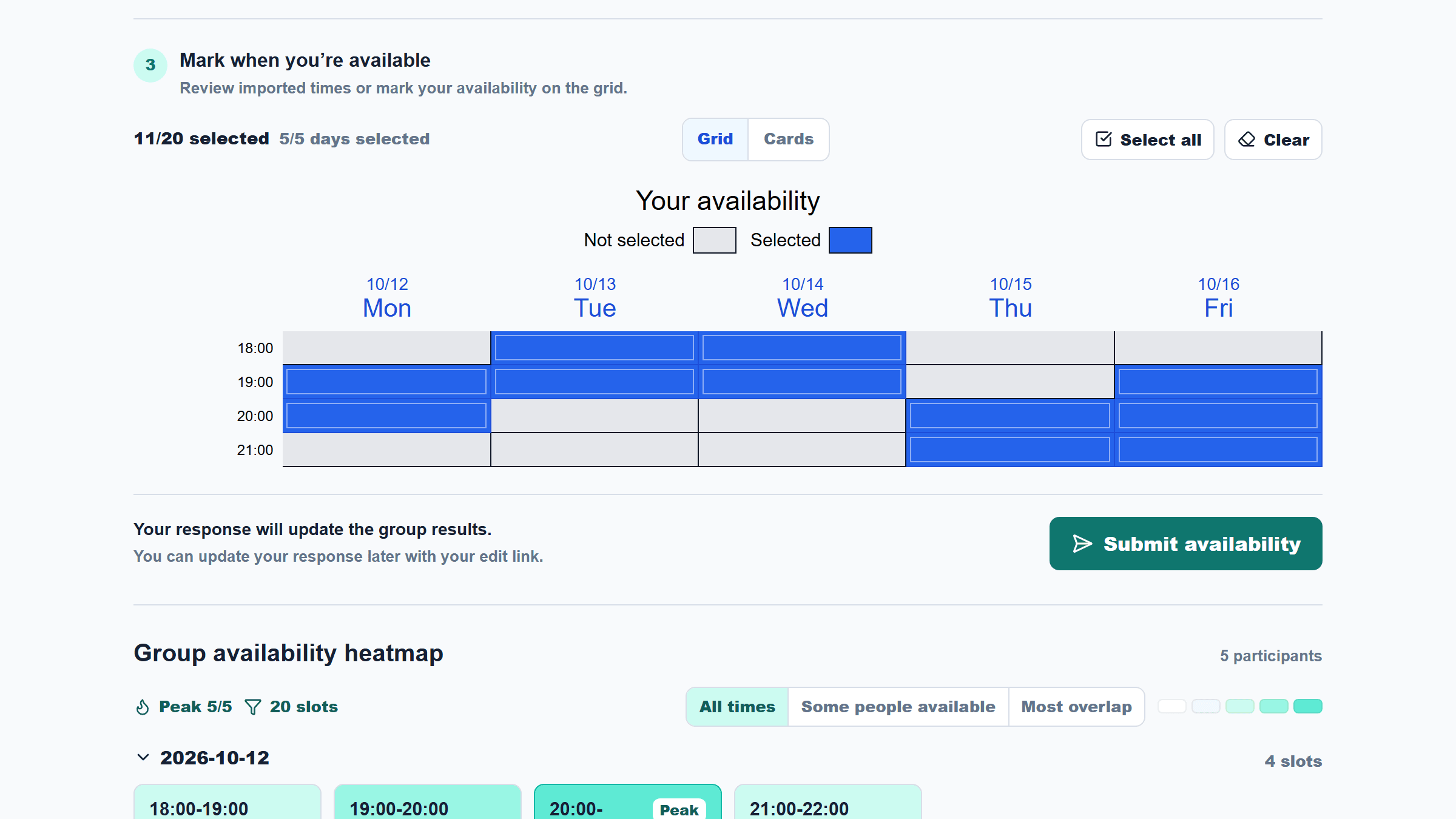The width and height of the screenshot is (1456, 819).
Task: Deselect Monday 20:00 slot
Action: click(386, 416)
